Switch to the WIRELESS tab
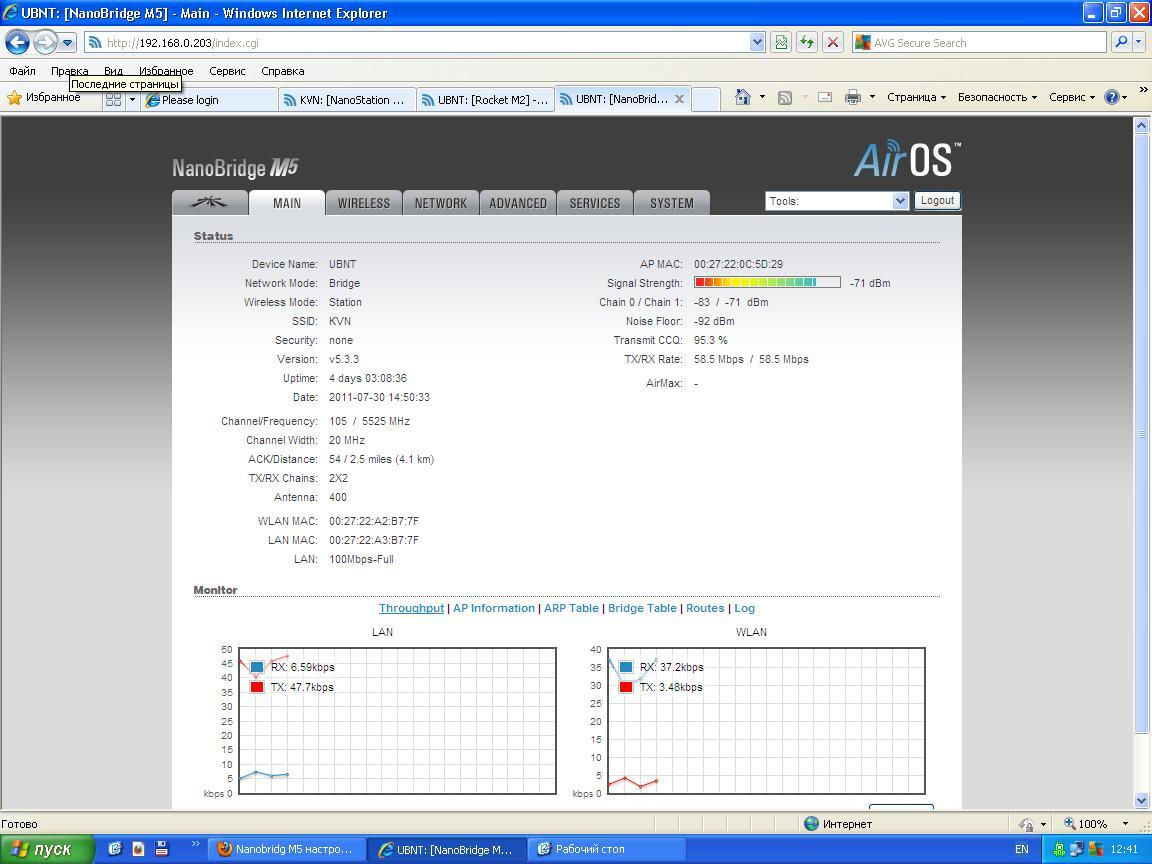Viewport: 1152px width, 864px height. pos(363,203)
